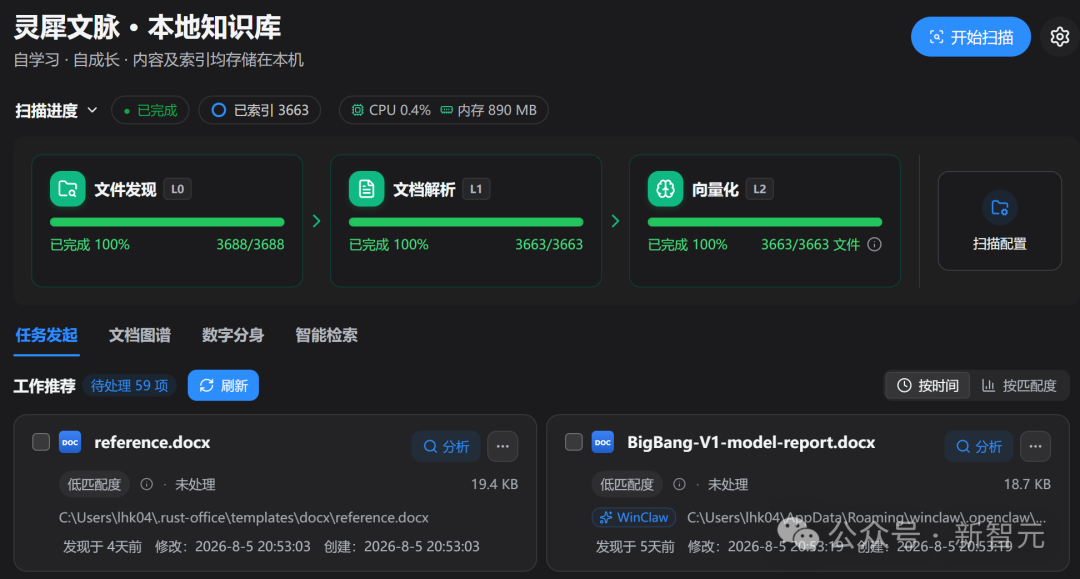Click the 开始扫描 button
Image resolution: width=1080 pixels, height=579 pixels.
[970, 37]
